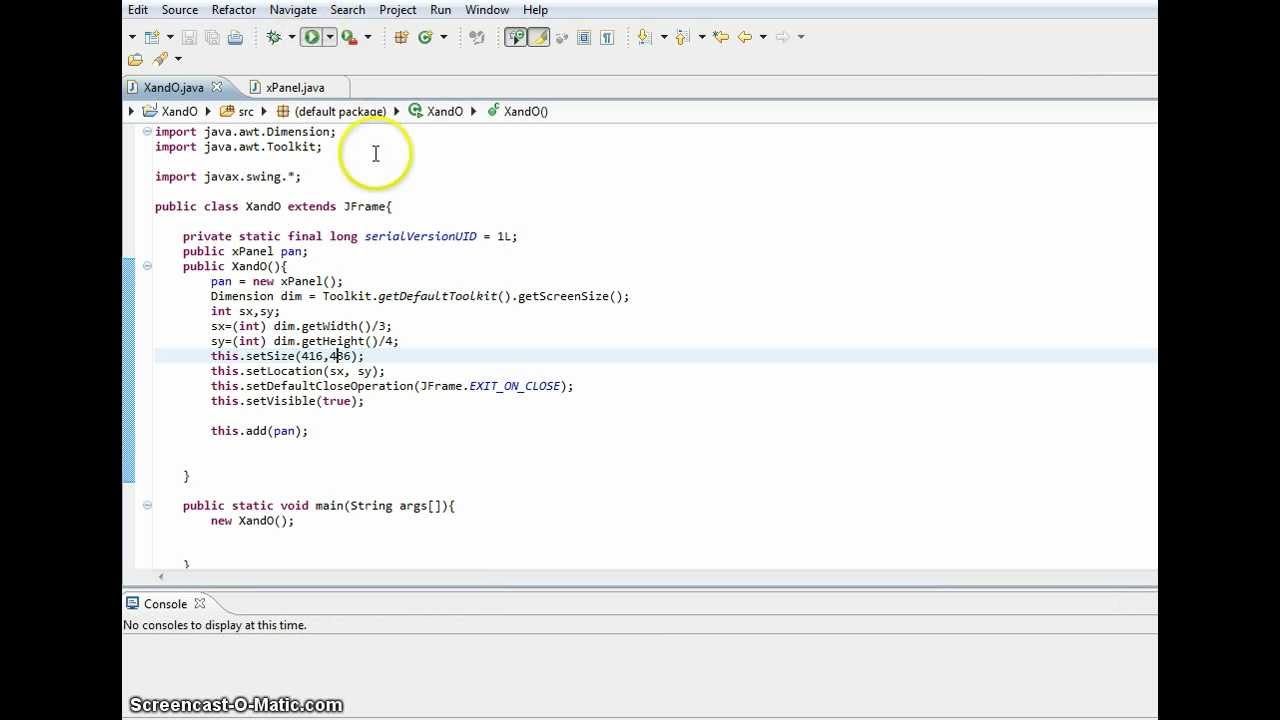Click src in the breadcrumb bar
The height and width of the screenshot is (720, 1280).
pos(245,111)
